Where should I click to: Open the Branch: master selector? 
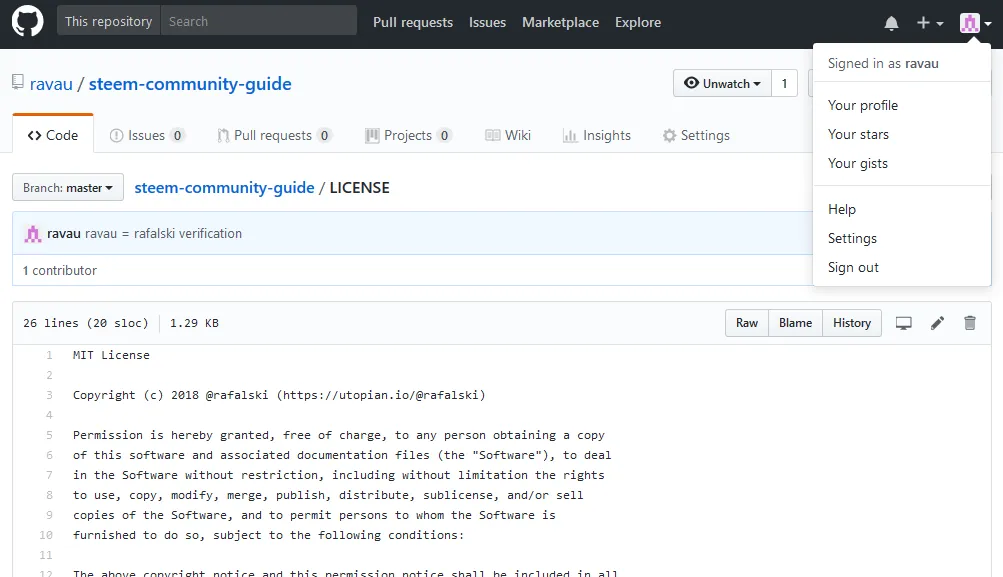click(x=68, y=187)
